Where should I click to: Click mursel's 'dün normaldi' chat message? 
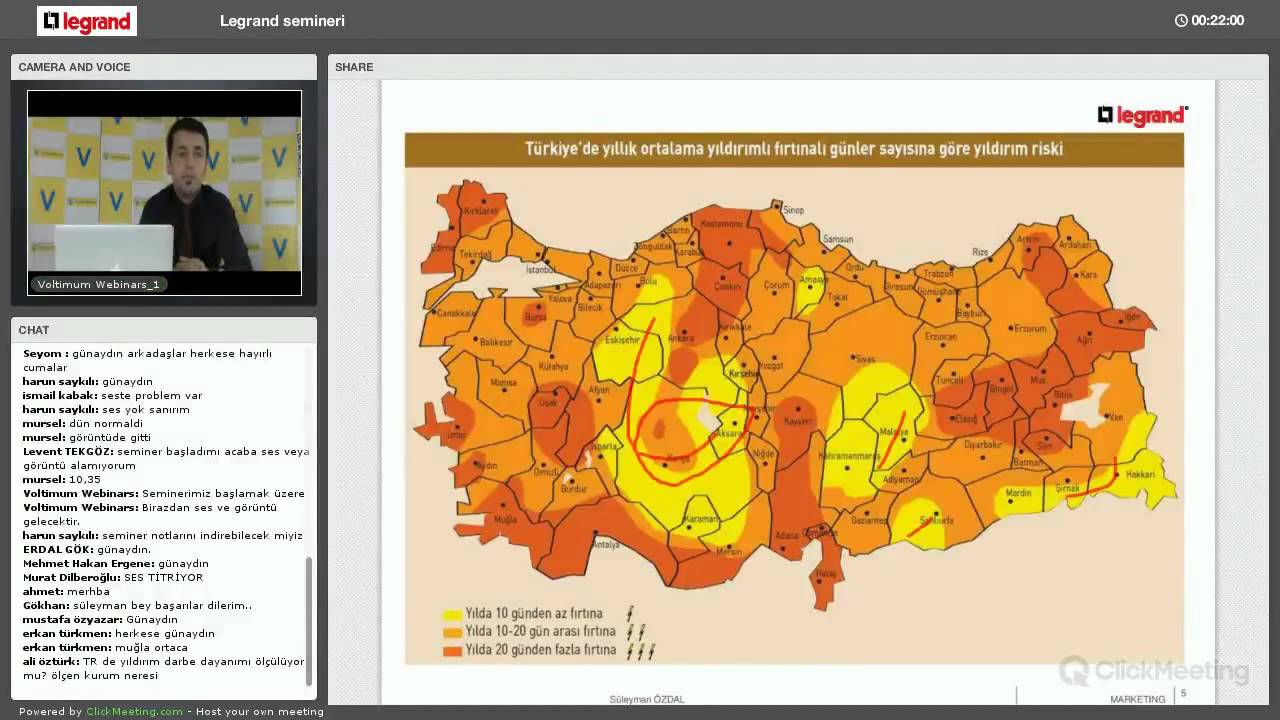tap(83, 423)
